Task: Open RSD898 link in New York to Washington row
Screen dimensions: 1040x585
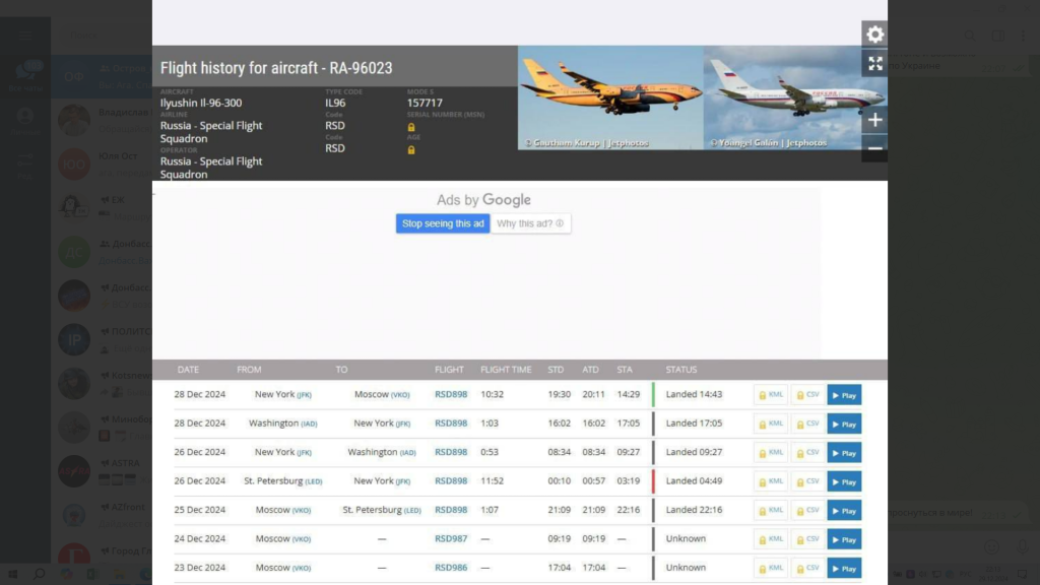Action: [451, 452]
